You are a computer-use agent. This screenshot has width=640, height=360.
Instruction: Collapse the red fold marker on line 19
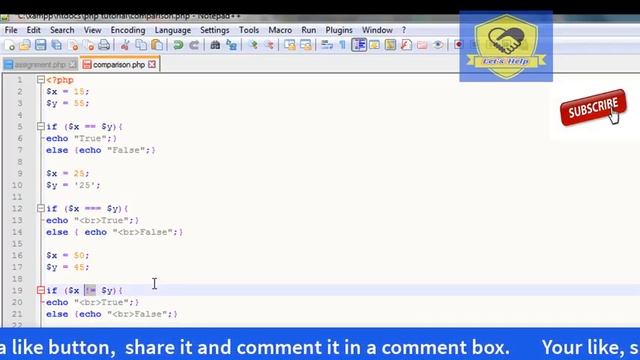[x=40, y=290]
